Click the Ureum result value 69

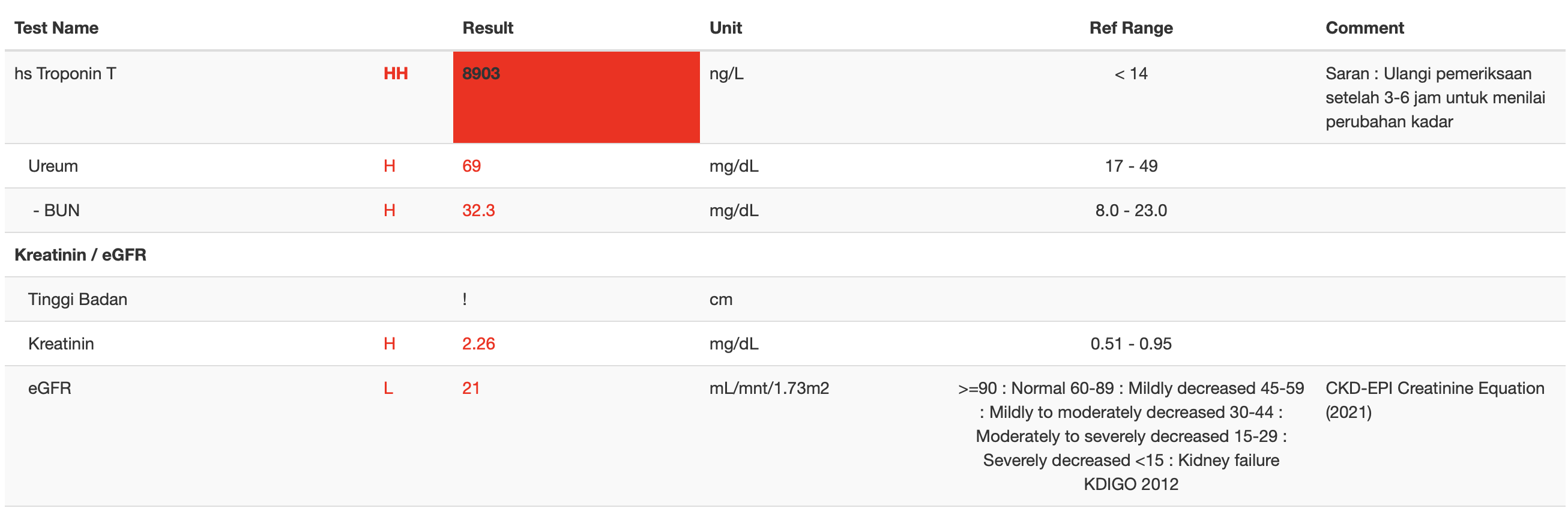click(471, 166)
